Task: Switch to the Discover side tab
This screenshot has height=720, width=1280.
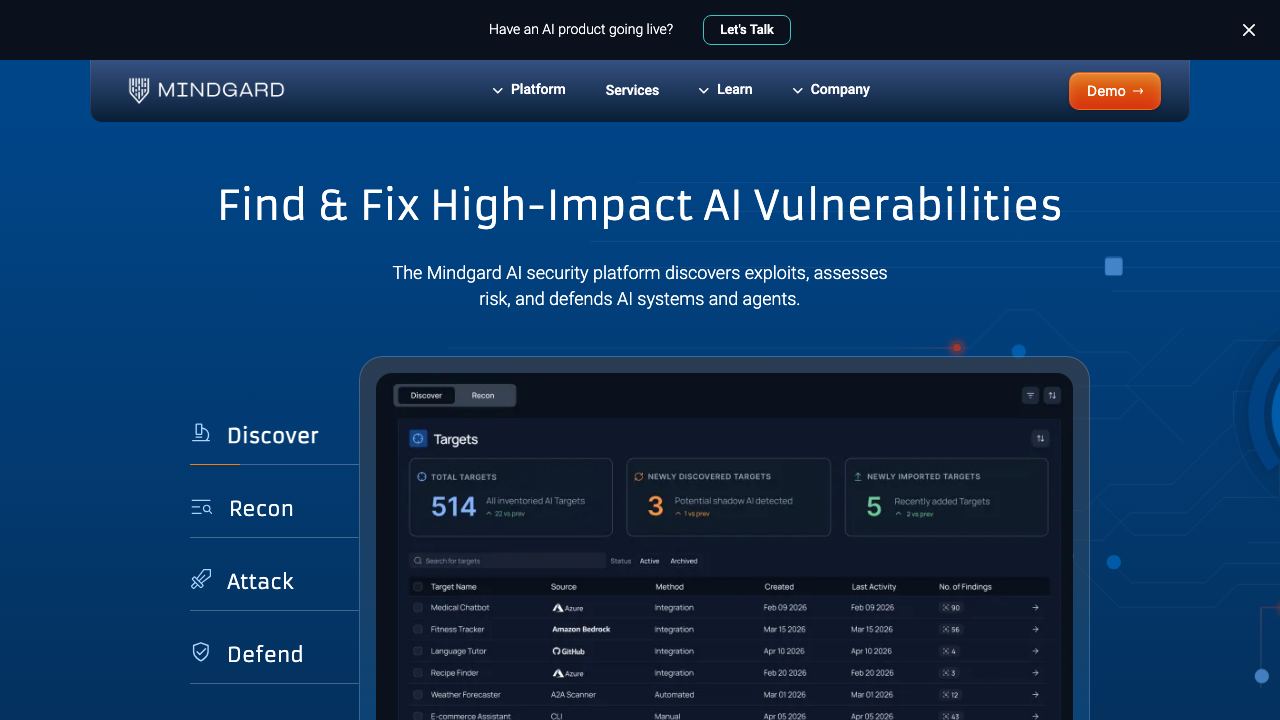Action: (x=274, y=435)
